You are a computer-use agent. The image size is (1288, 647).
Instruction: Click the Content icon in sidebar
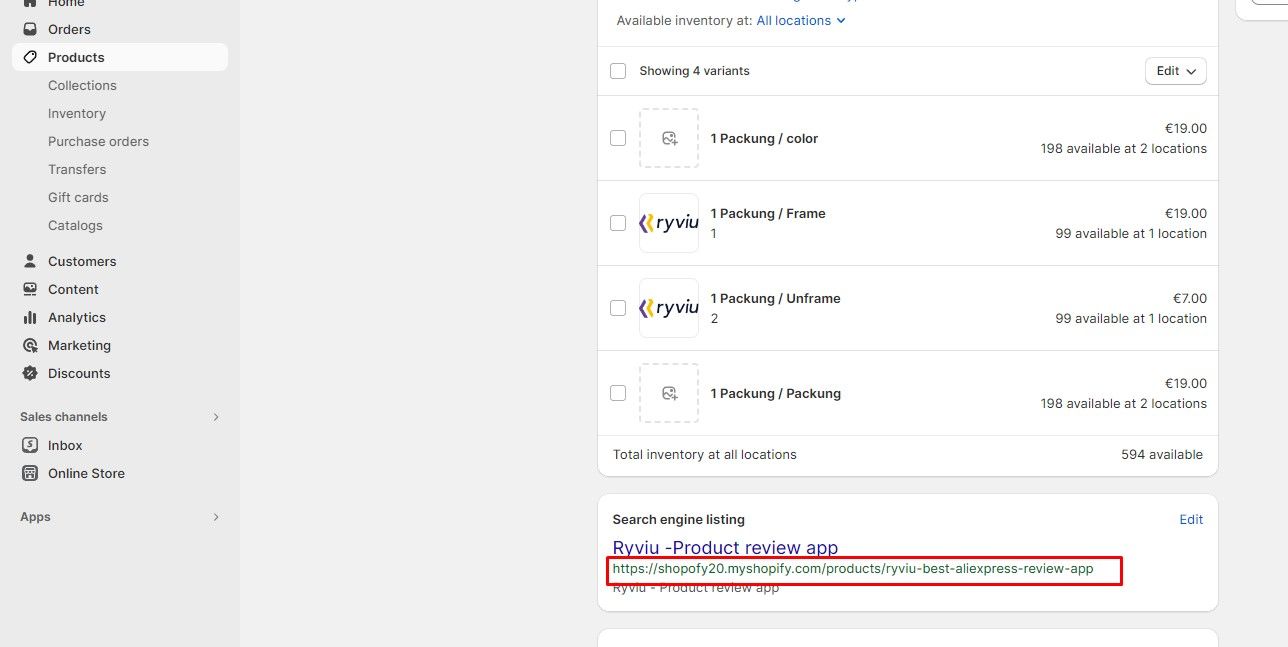[30, 289]
